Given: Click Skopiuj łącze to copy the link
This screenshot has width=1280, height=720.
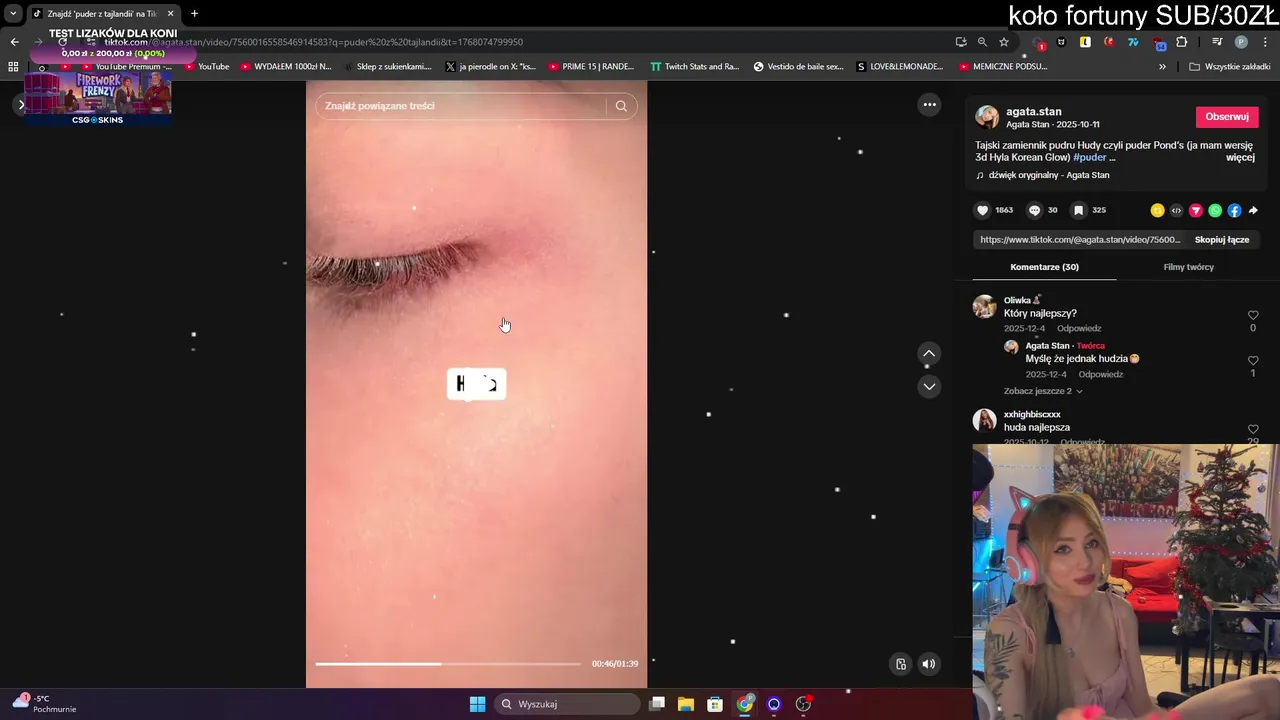Looking at the screenshot, I should 1221,240.
